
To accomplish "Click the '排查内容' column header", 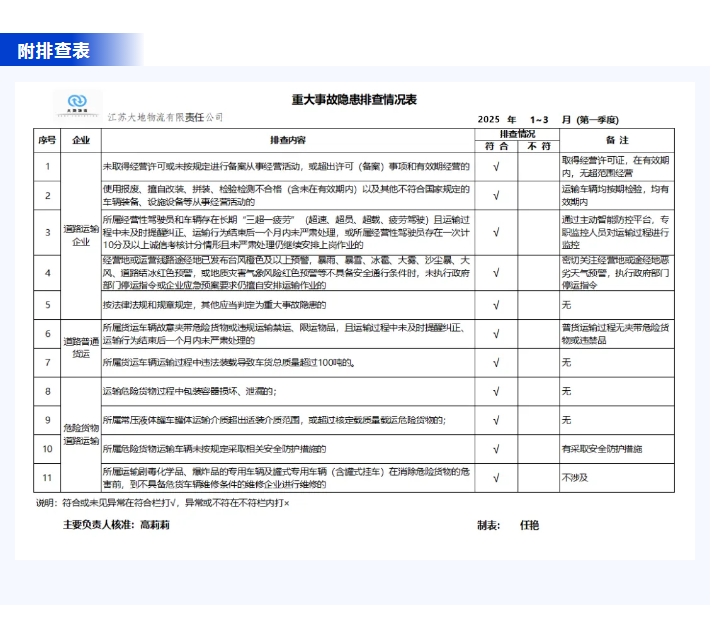I will (288, 140).
